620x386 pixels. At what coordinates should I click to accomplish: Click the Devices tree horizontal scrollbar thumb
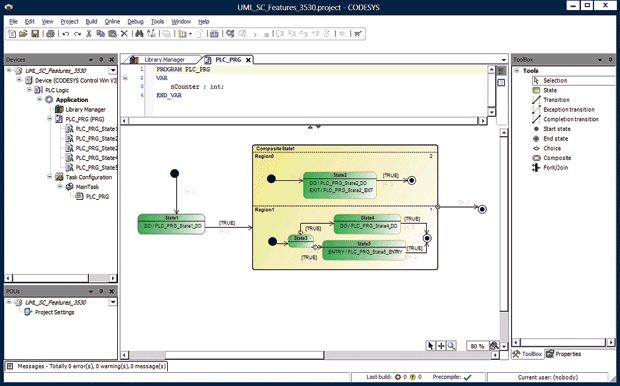(x=51, y=278)
